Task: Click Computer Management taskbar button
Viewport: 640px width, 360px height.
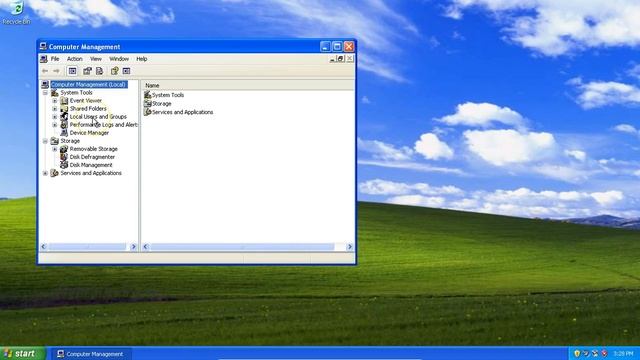Action: pyautogui.click(x=90, y=354)
